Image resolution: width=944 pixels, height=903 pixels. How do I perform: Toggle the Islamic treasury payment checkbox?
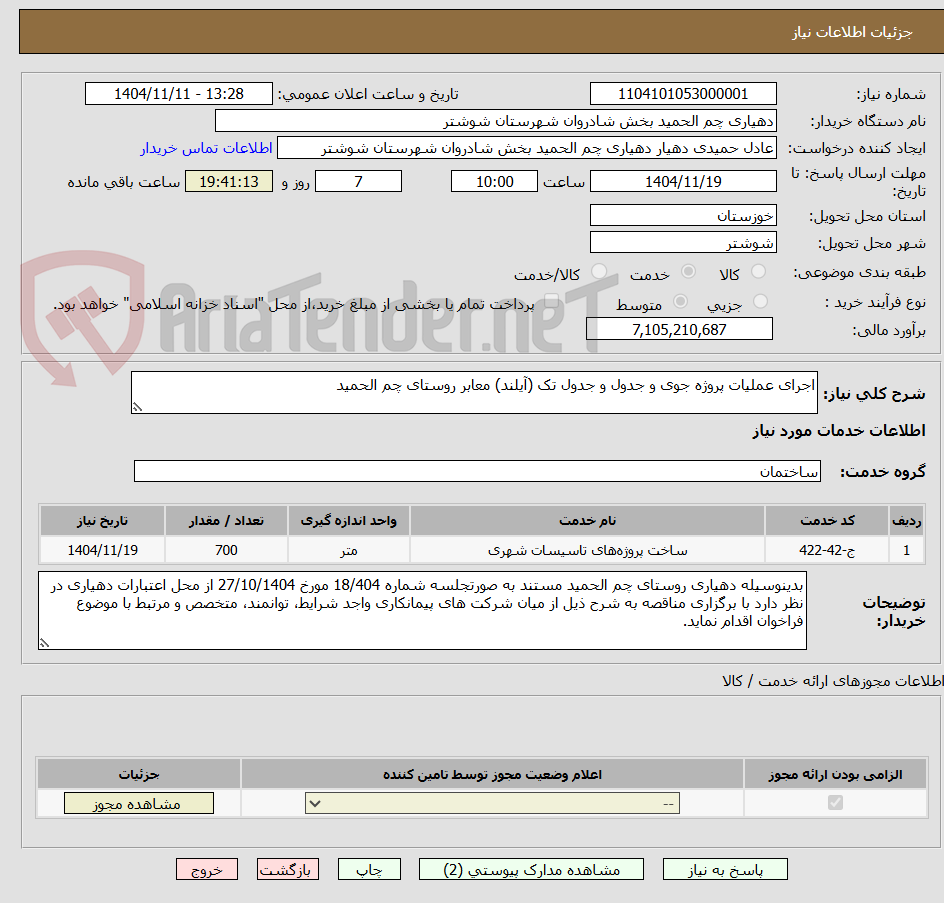pos(551,302)
